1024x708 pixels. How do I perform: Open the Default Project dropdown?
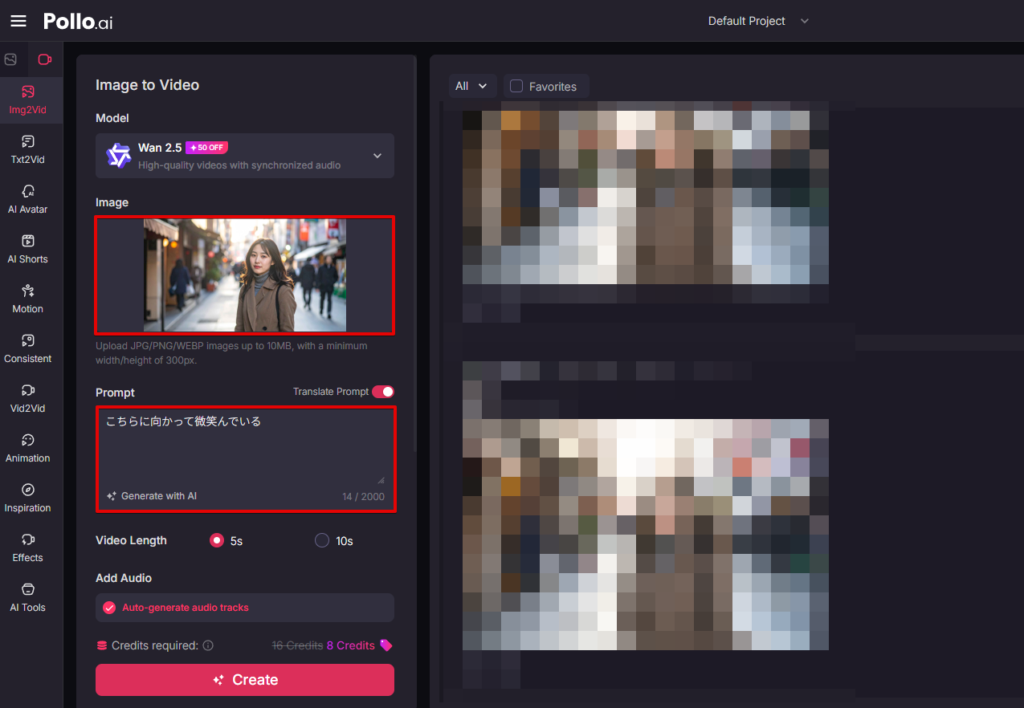click(x=758, y=21)
